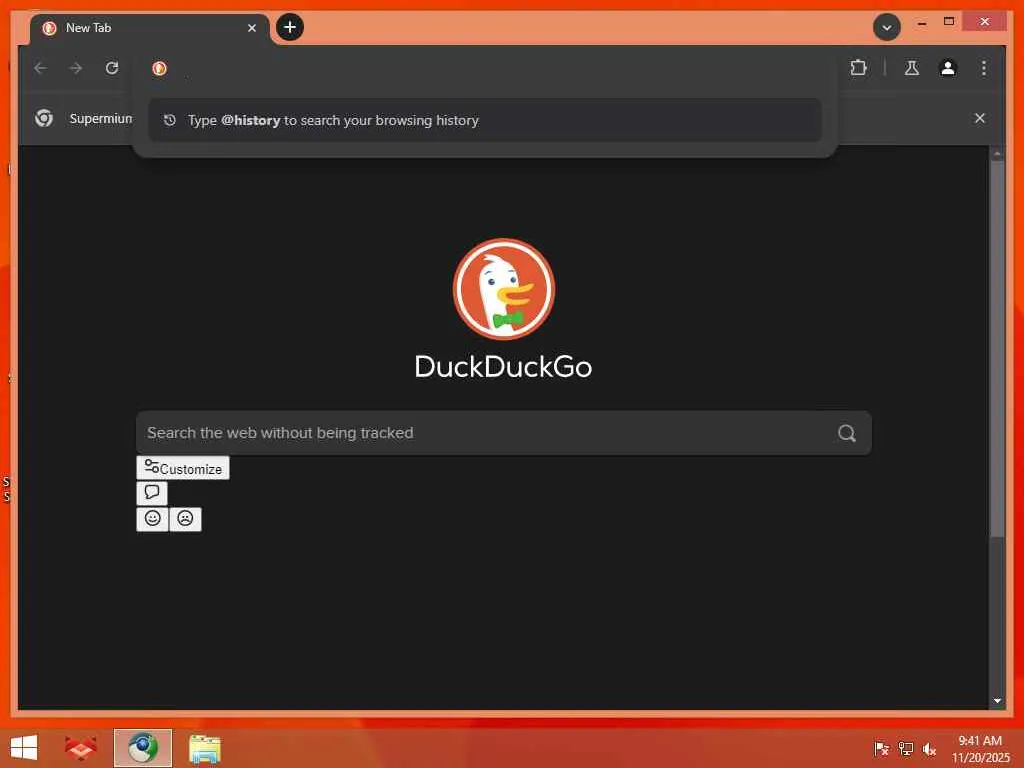
Task: Minimize the browser window
Action: pos(921,22)
